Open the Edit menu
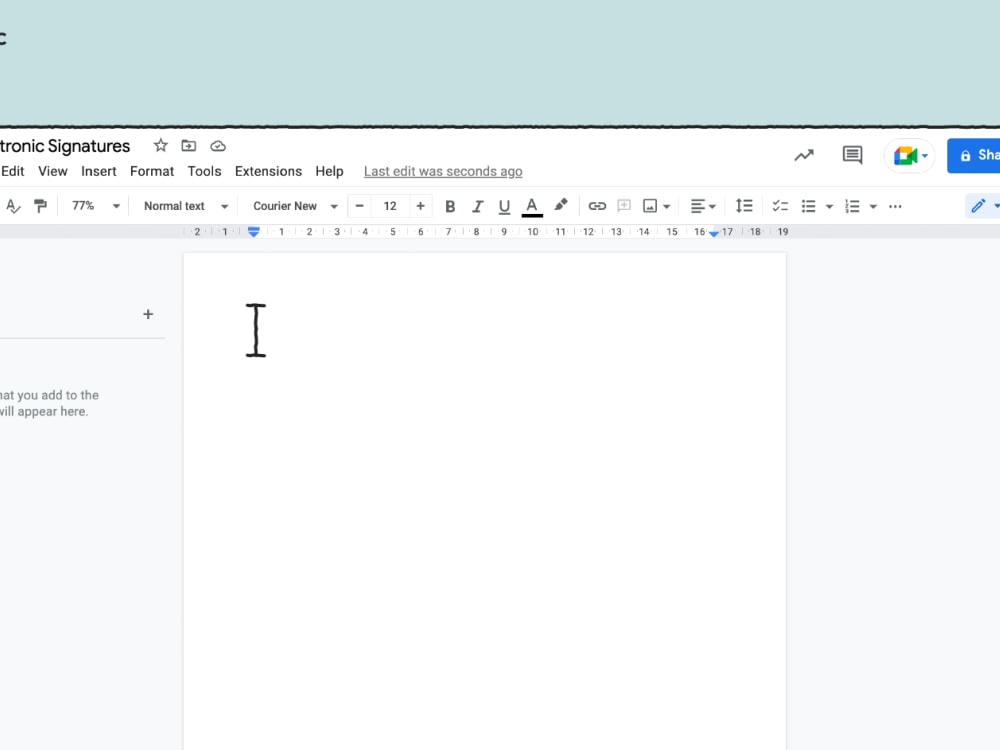 (x=12, y=172)
